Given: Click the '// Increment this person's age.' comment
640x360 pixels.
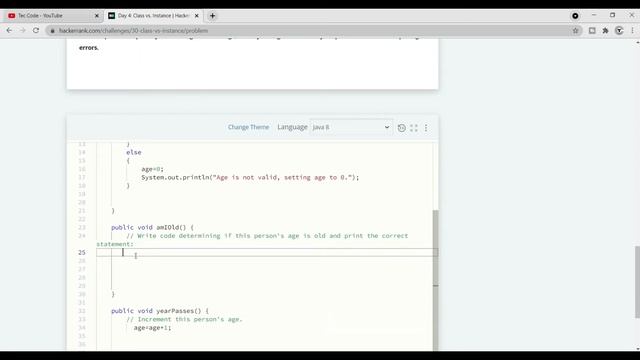Looking at the screenshot, I should tap(184, 319).
